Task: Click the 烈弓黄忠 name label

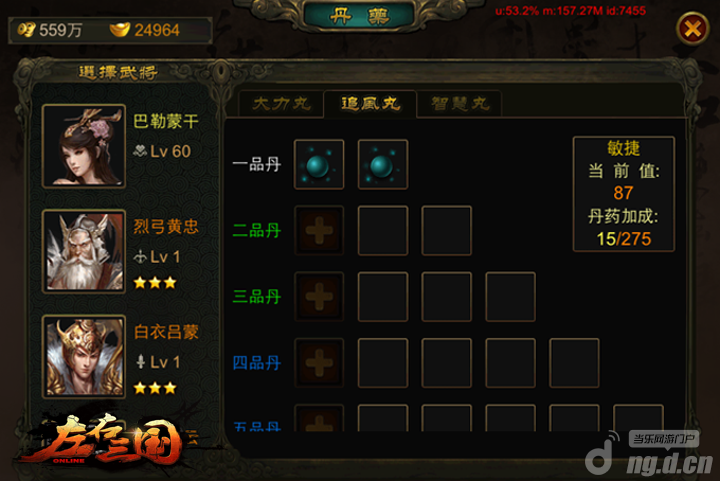Action: 166,226
